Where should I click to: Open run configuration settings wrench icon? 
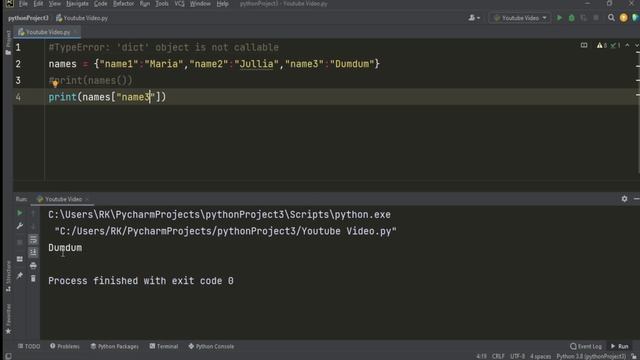point(20,226)
